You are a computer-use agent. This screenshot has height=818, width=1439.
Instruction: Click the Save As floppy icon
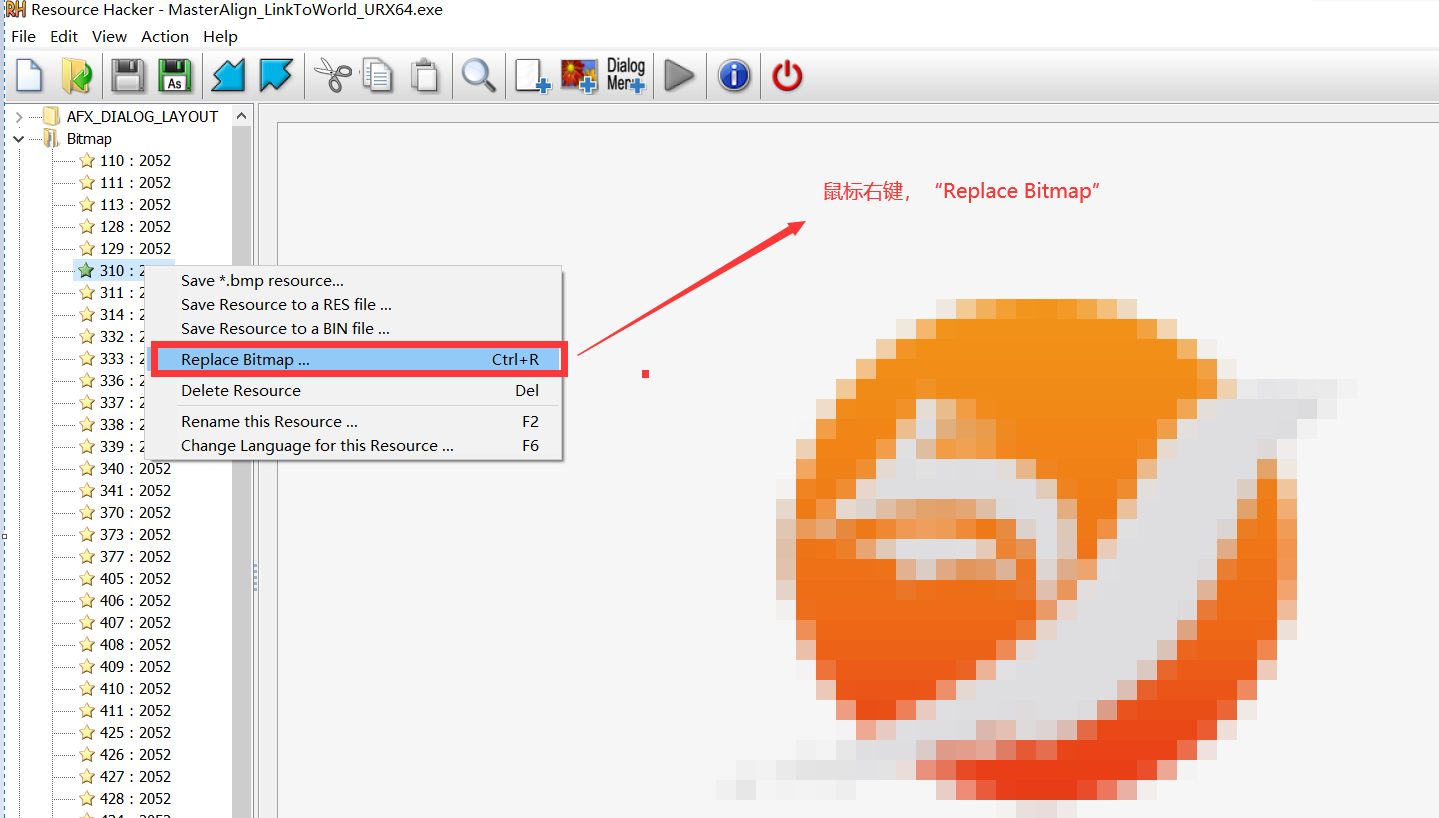click(175, 76)
